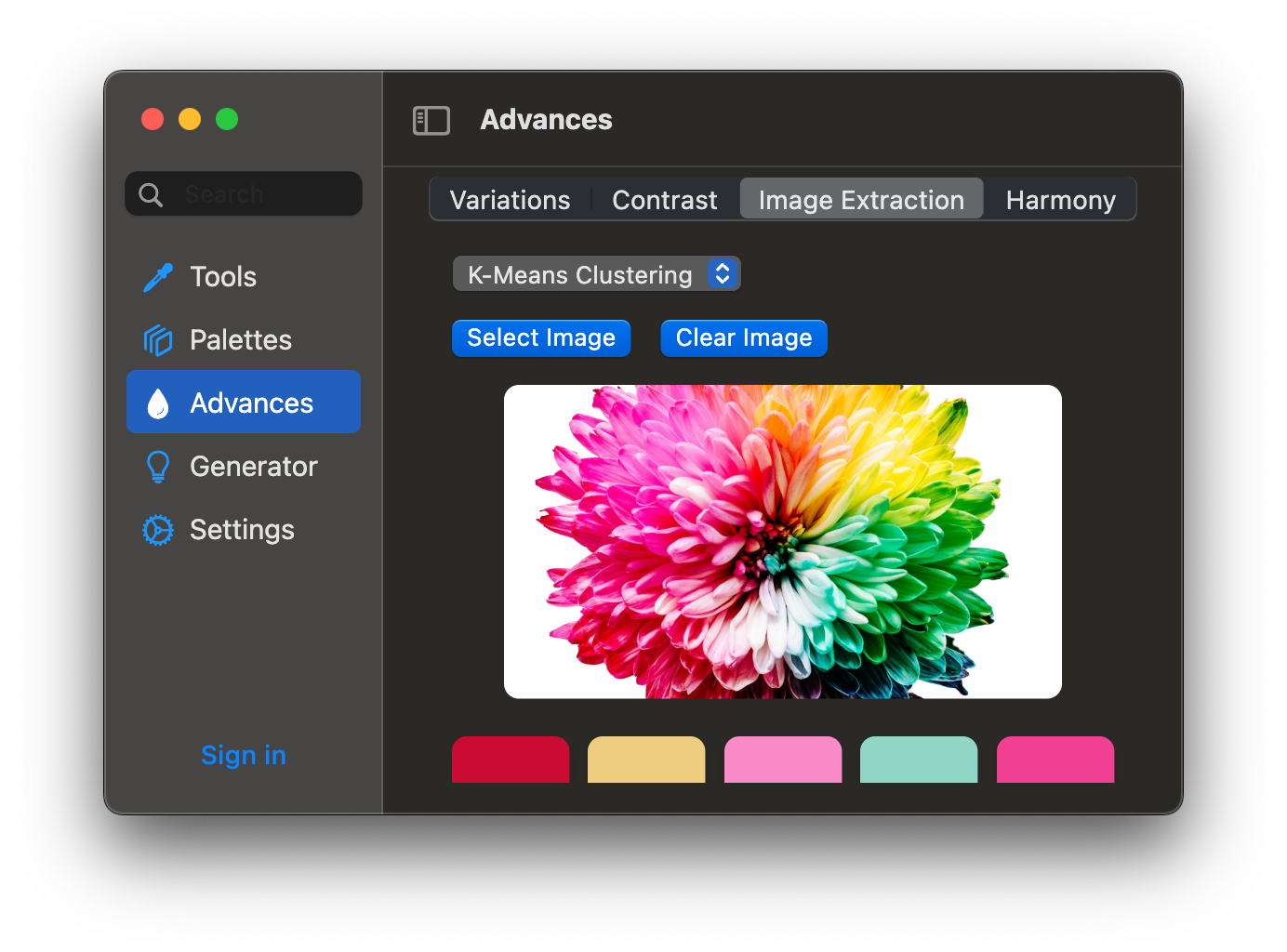Viewport: 1287px width, 952px height.
Task: Click the Settings gear icon
Action: pyautogui.click(x=158, y=530)
